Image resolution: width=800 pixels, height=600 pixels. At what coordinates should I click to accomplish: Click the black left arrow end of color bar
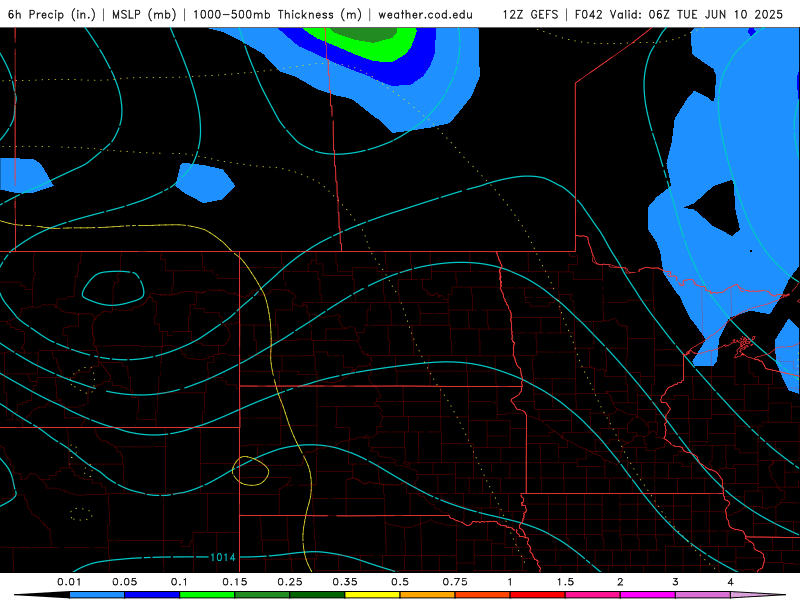42,595
